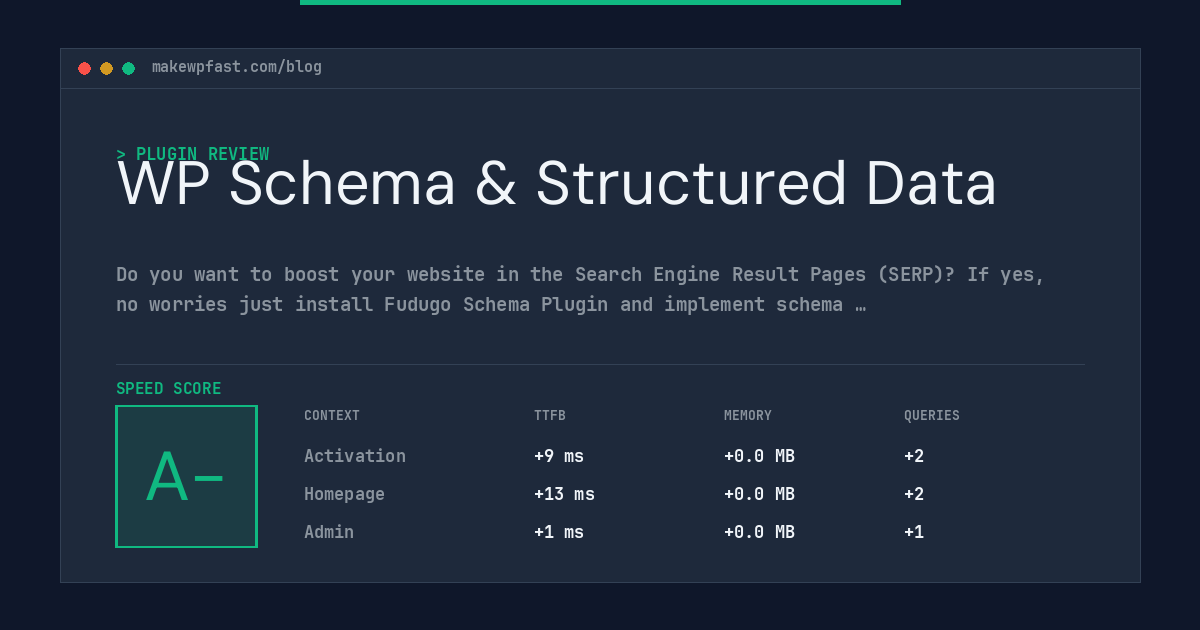Image resolution: width=1200 pixels, height=630 pixels.
Task: Click the green window dot
Action: point(128,68)
